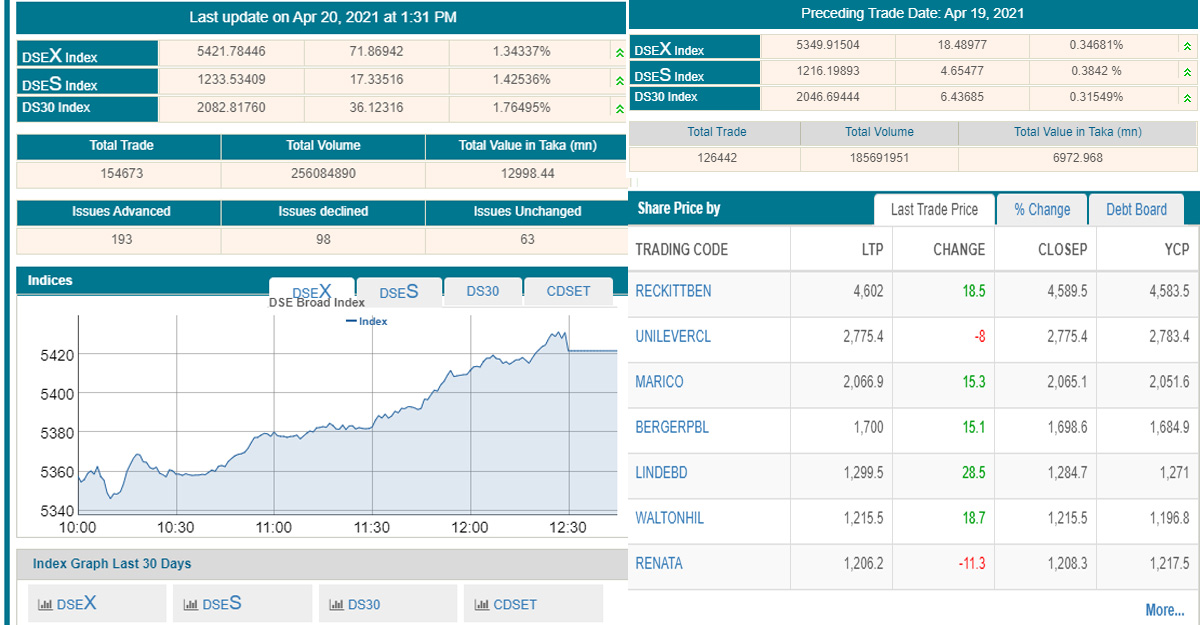Show the DS30 indices chart tab
Image resolution: width=1200 pixels, height=625 pixels.
point(483,292)
